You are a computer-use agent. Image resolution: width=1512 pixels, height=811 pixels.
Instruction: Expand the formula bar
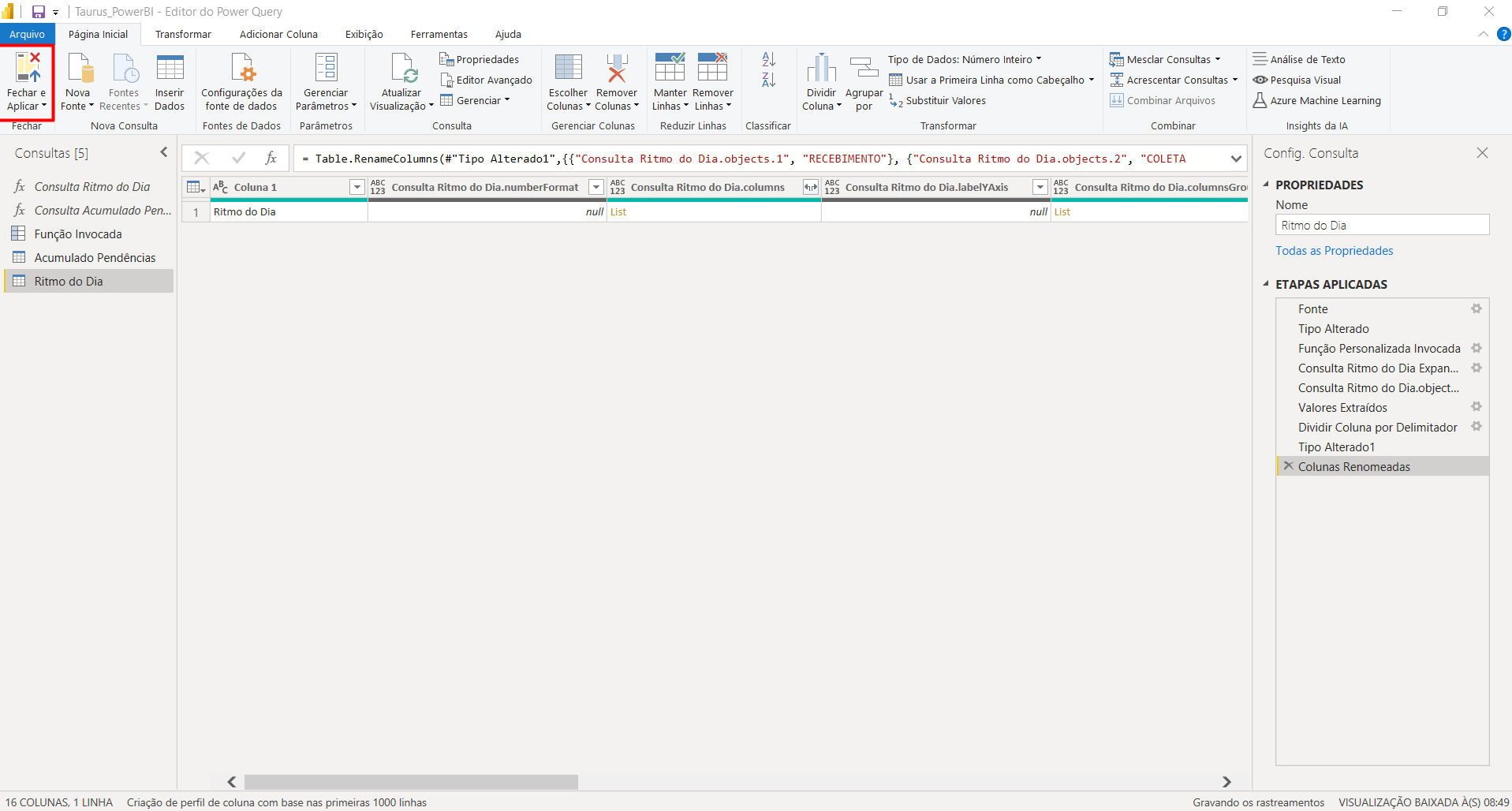(1236, 159)
